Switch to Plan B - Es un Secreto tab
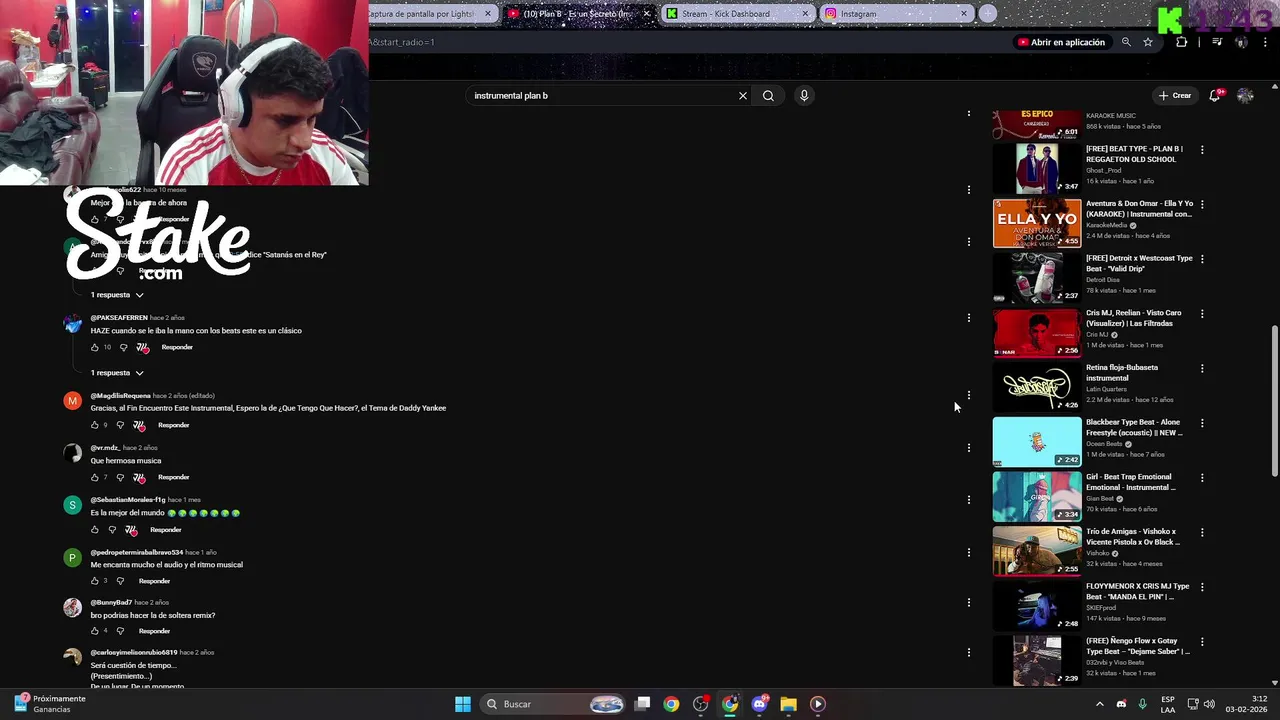 pyautogui.click(x=578, y=14)
